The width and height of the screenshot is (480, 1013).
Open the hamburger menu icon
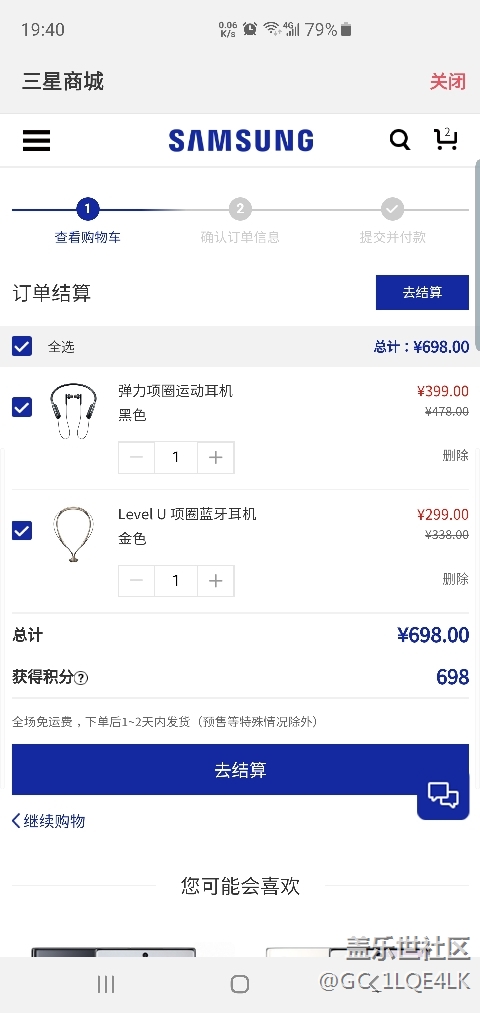[36, 140]
